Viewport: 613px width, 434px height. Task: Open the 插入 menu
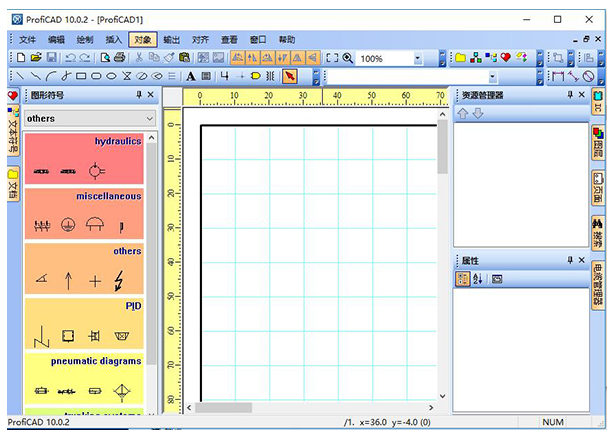click(114, 39)
